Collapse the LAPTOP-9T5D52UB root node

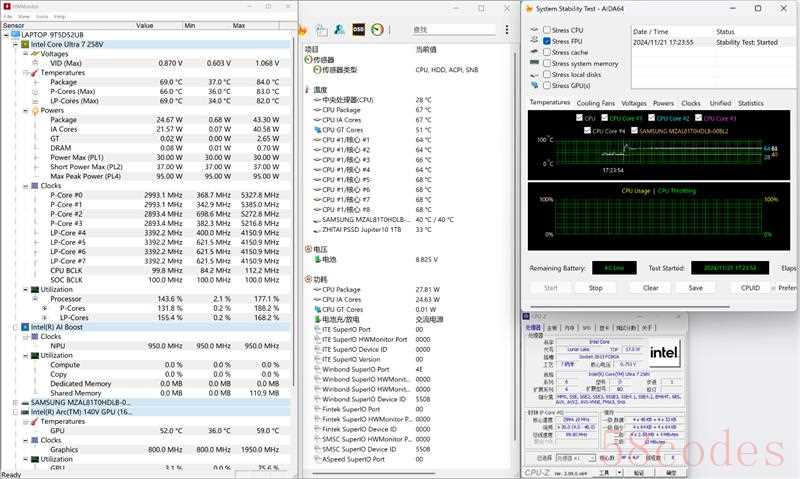click(x=5, y=34)
